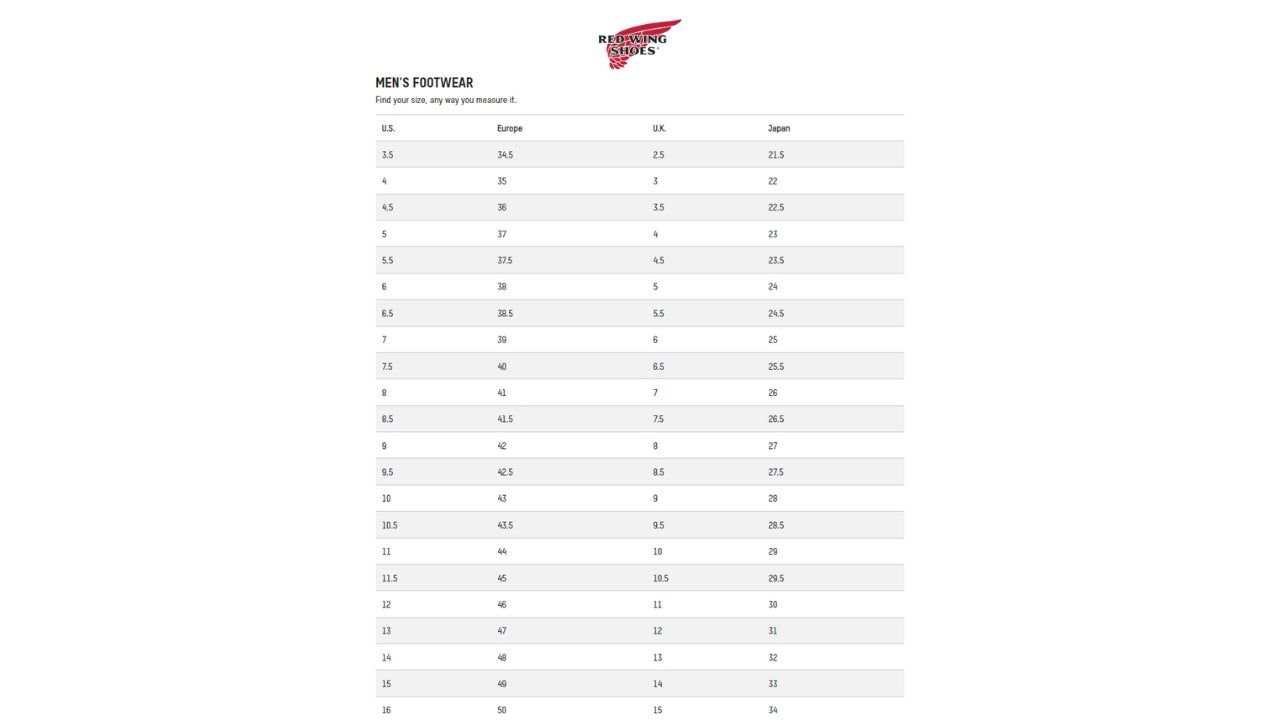Image resolution: width=1280 pixels, height=720 pixels.
Task: Select the U.S. 10.5 size cell
Action: (x=389, y=525)
